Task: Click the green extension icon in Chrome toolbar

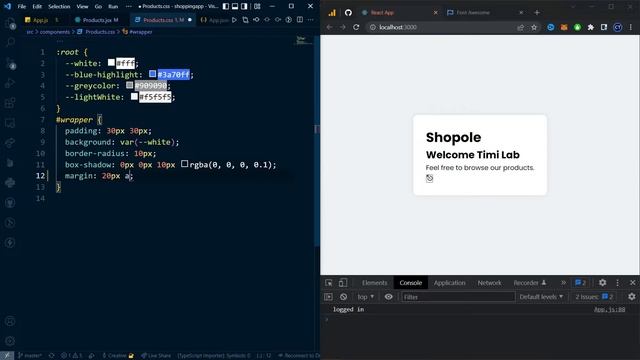Action: pyautogui.click(x=578, y=27)
